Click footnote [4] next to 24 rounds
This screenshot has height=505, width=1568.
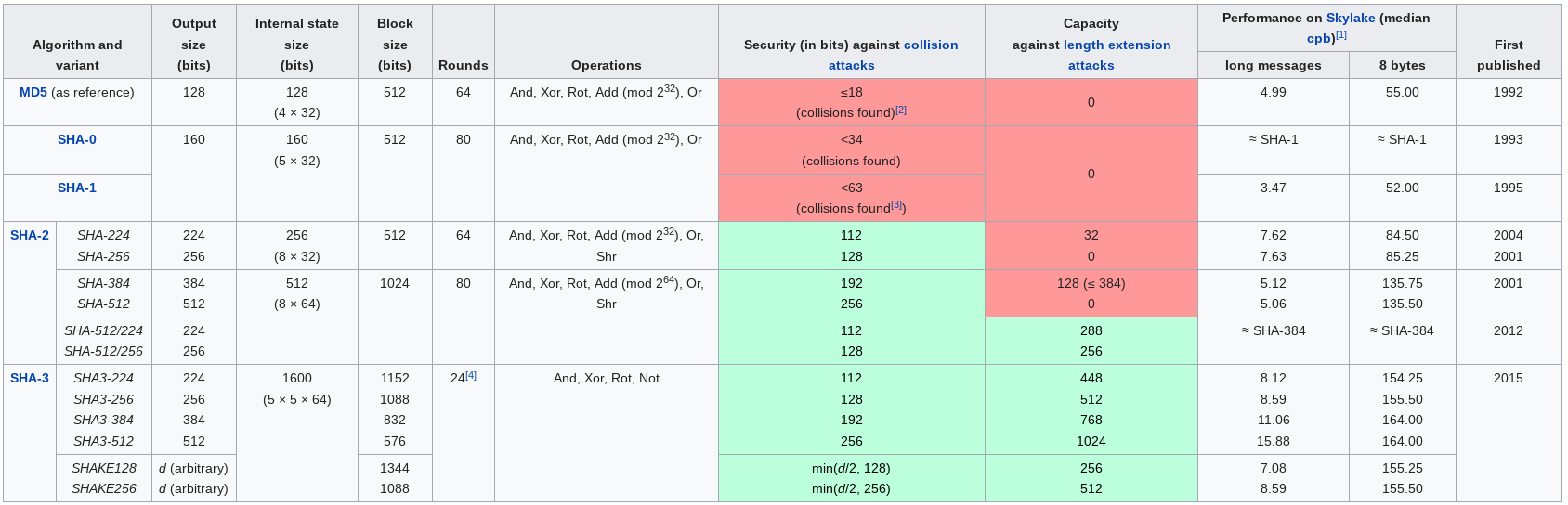[471, 376]
